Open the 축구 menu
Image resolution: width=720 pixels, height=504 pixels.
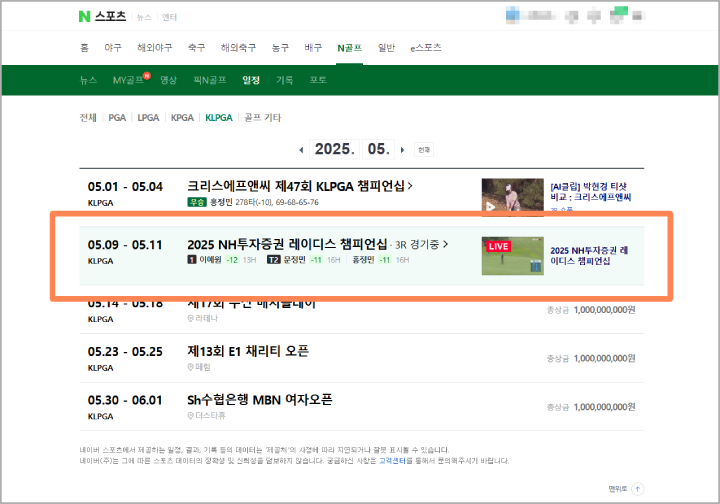tap(197, 48)
